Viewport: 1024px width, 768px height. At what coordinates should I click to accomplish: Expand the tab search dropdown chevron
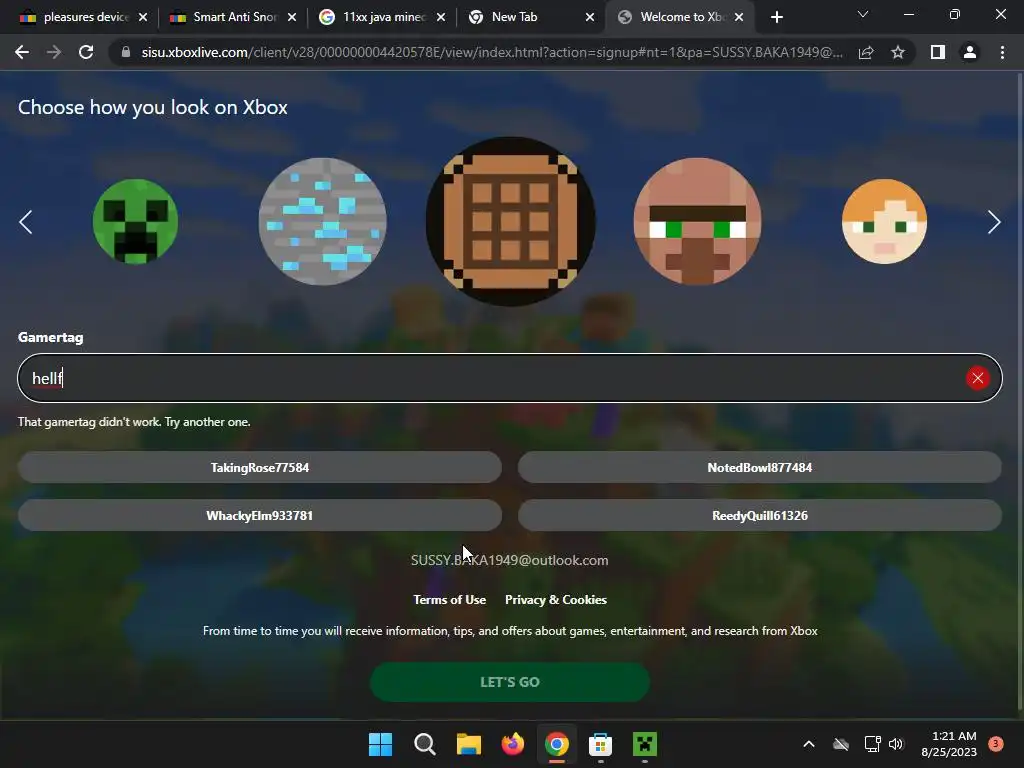[x=863, y=14]
